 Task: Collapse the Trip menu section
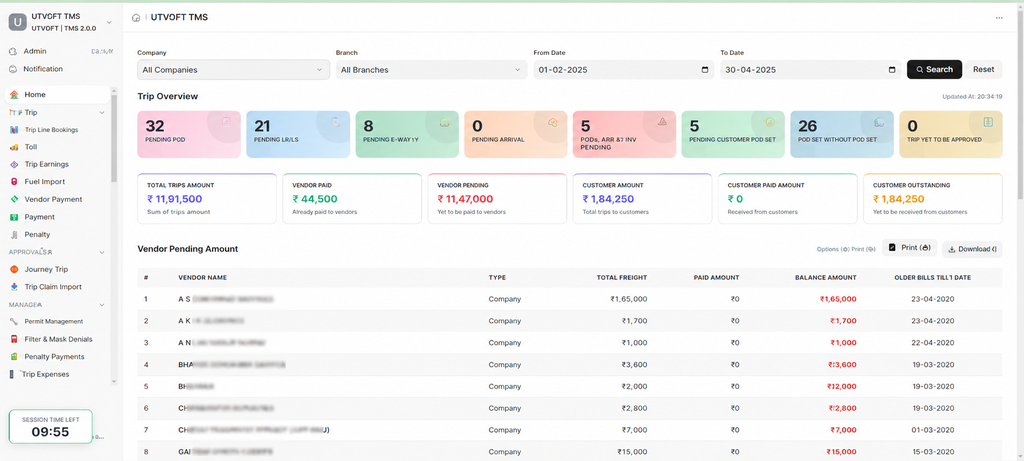[102, 112]
